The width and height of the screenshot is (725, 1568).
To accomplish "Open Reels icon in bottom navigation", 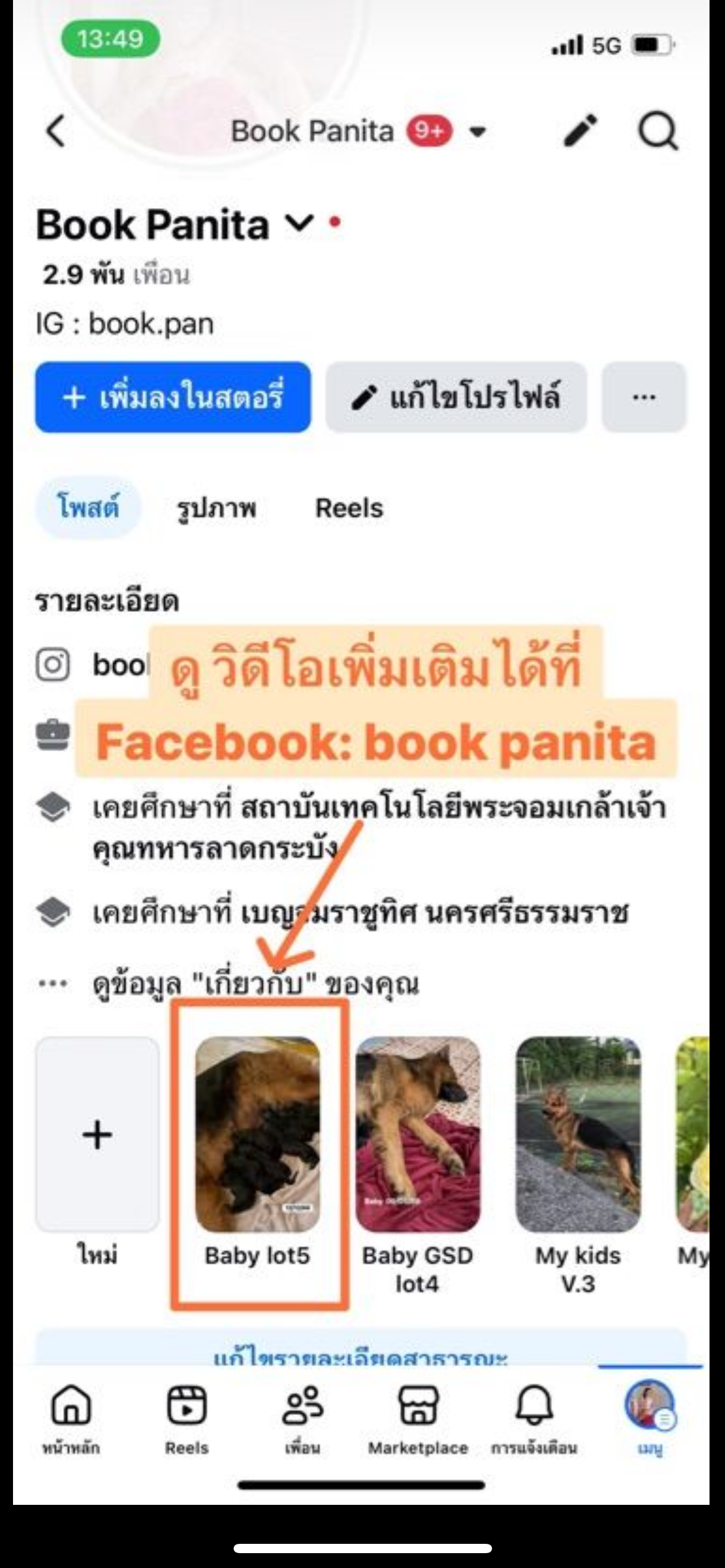I will pyautogui.click(x=187, y=1405).
